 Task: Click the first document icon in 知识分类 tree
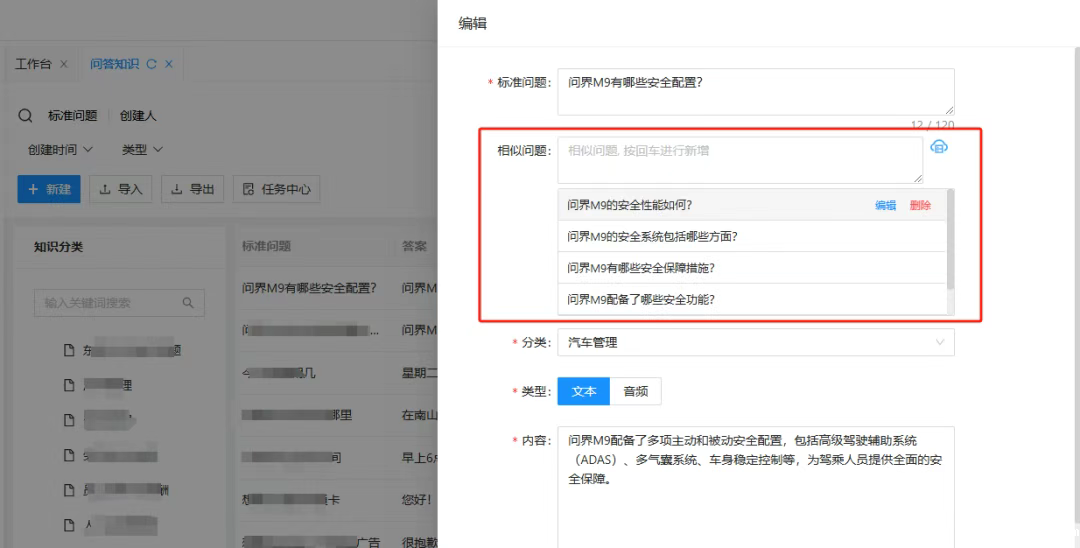pos(69,351)
